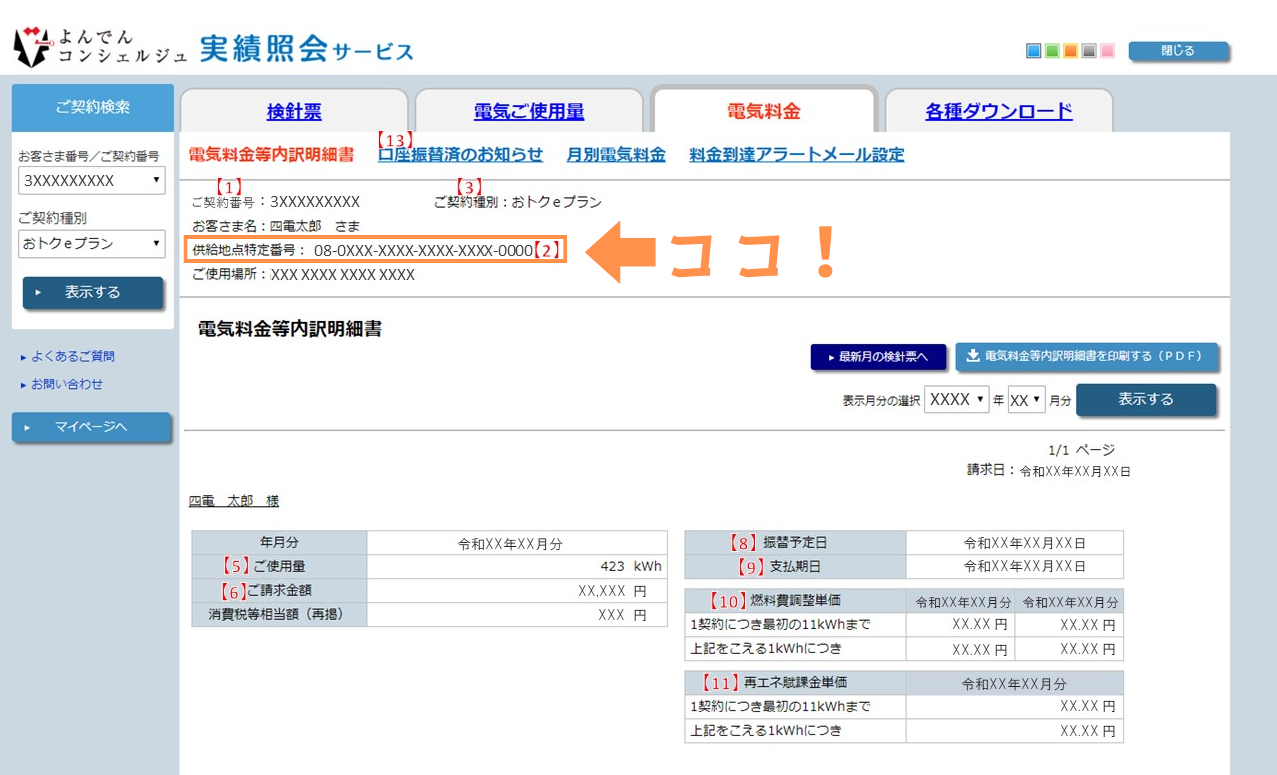Switch to the 各種ダウンロード tab
Viewport: 1277px width, 775px height.
(x=999, y=112)
